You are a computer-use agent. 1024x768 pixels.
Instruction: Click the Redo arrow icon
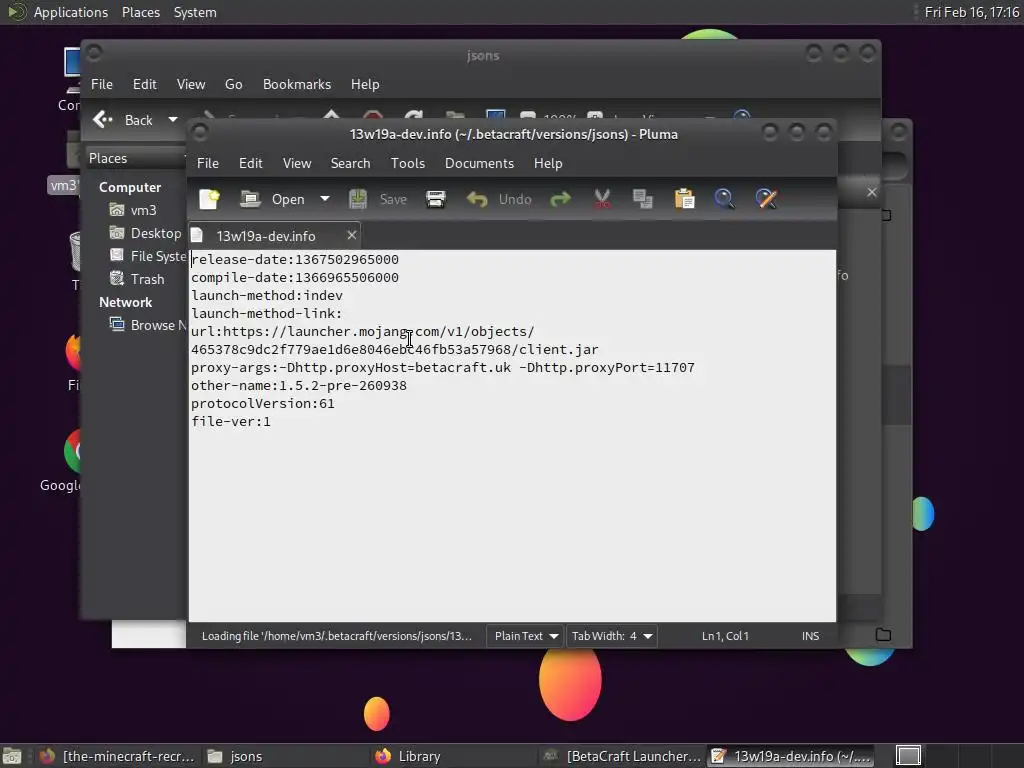tap(560, 199)
